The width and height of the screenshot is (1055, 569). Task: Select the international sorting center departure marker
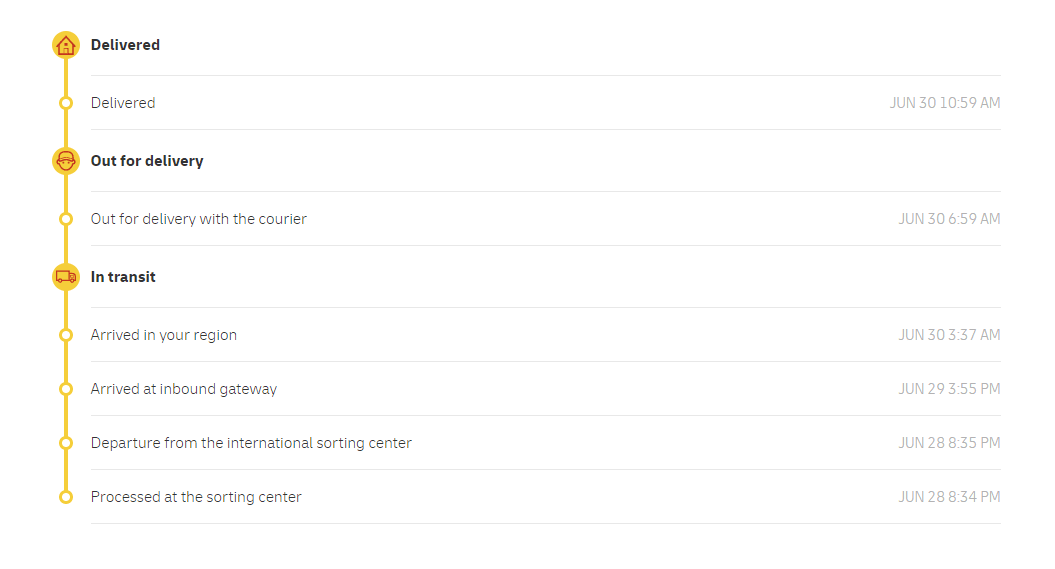tap(66, 443)
